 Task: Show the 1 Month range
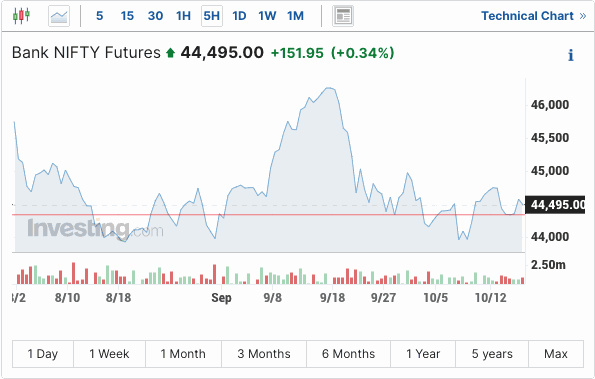click(183, 354)
